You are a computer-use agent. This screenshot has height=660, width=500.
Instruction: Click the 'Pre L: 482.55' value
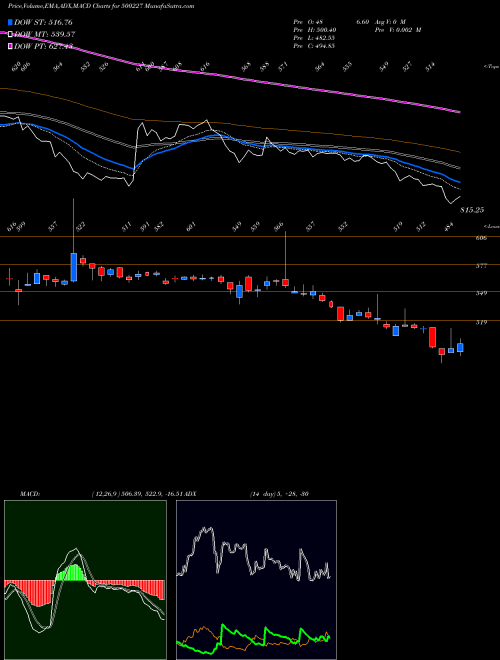click(x=314, y=38)
